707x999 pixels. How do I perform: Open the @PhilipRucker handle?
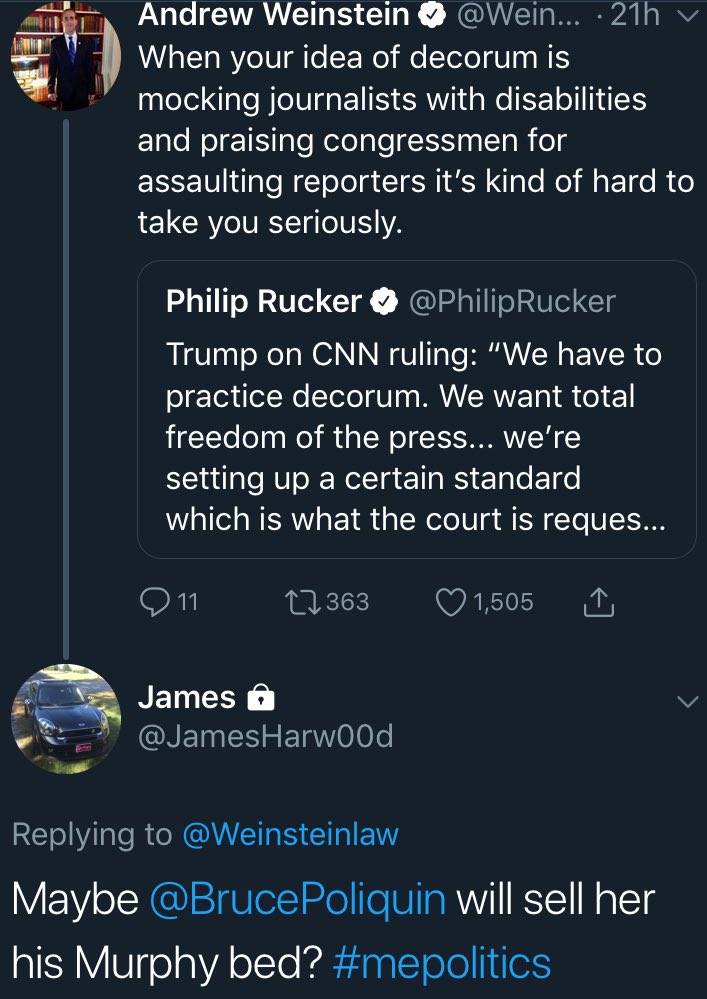tap(512, 301)
